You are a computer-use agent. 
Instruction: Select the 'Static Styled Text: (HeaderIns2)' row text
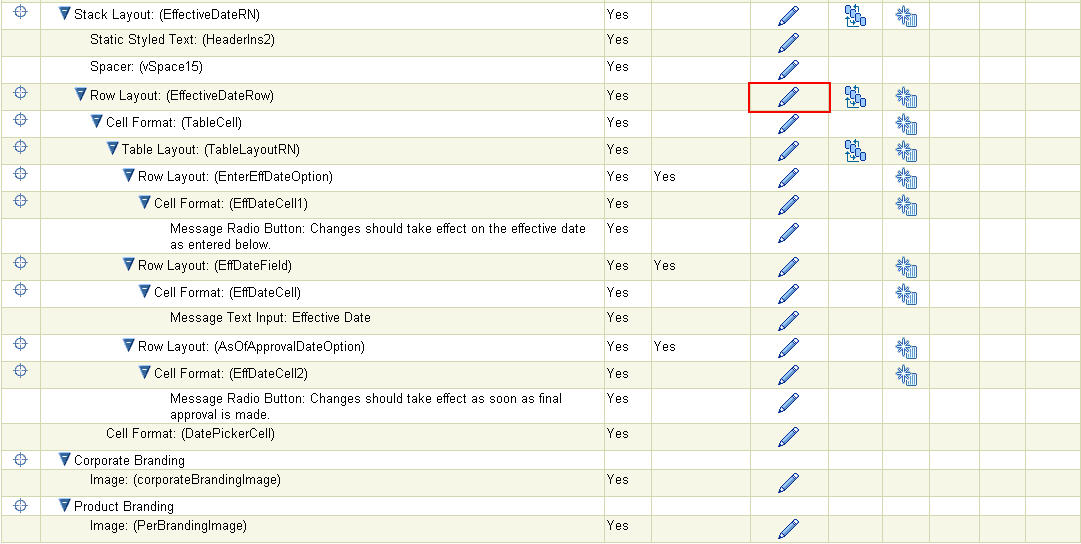183,40
